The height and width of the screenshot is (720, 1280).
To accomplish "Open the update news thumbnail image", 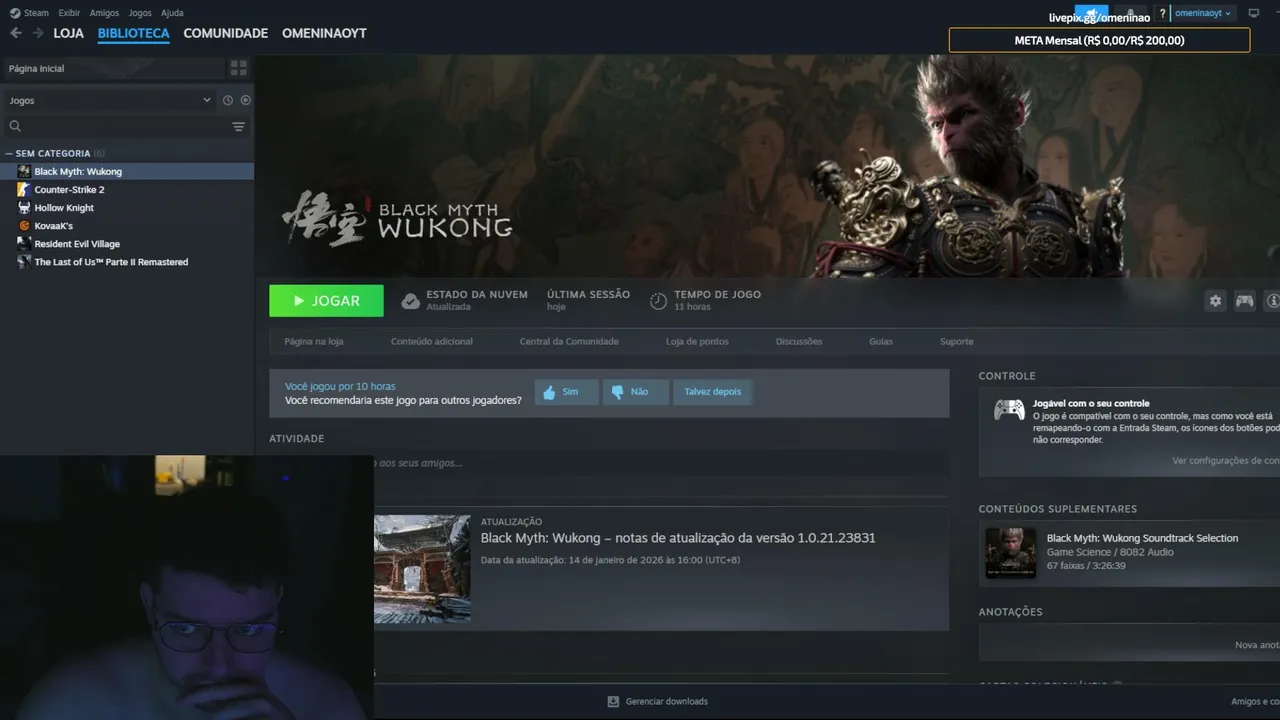I will click(x=422, y=569).
